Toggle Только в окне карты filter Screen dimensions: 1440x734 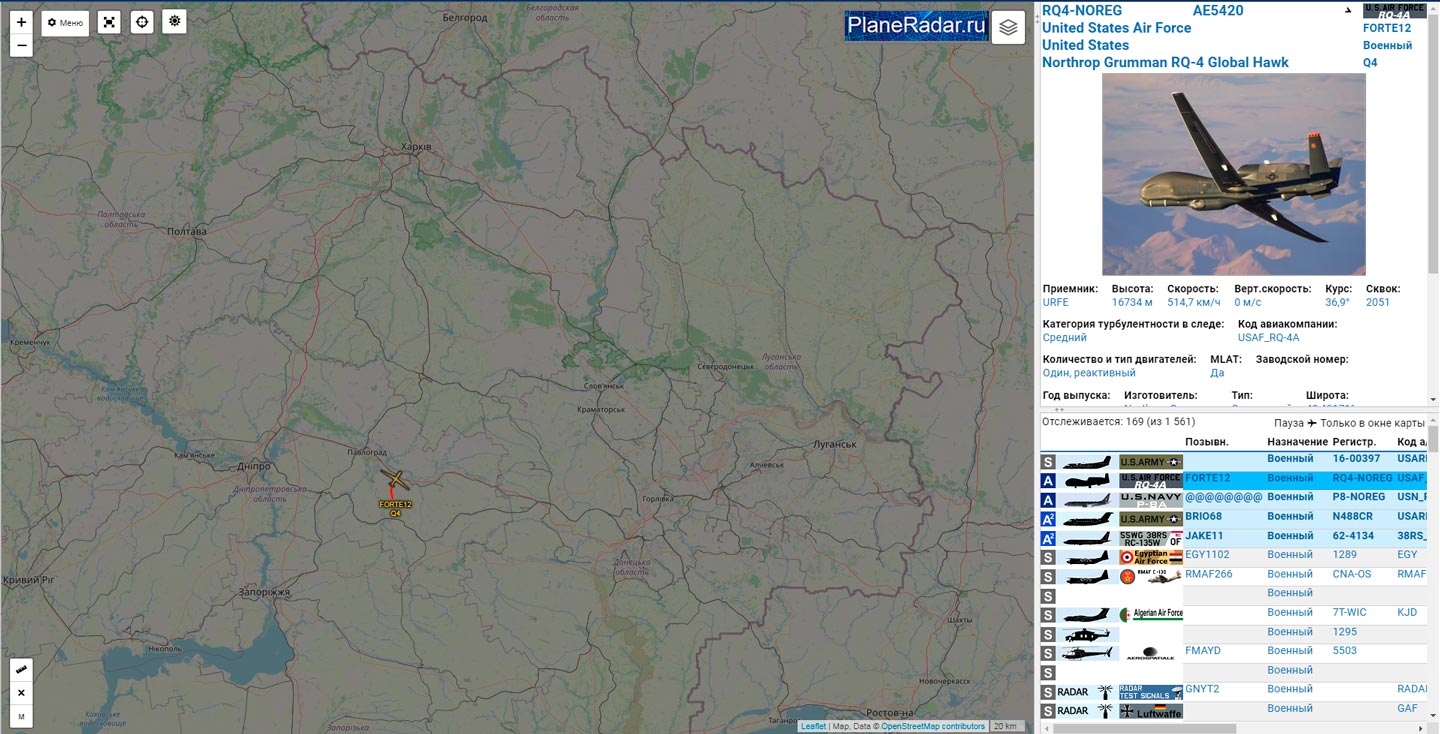tap(1372, 423)
